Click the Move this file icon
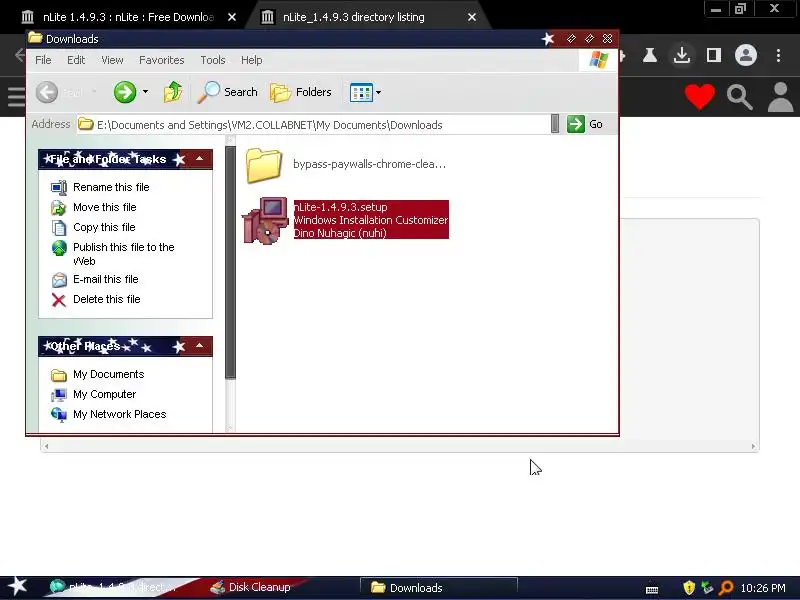Image resolution: width=800 pixels, height=600 pixels. point(59,208)
